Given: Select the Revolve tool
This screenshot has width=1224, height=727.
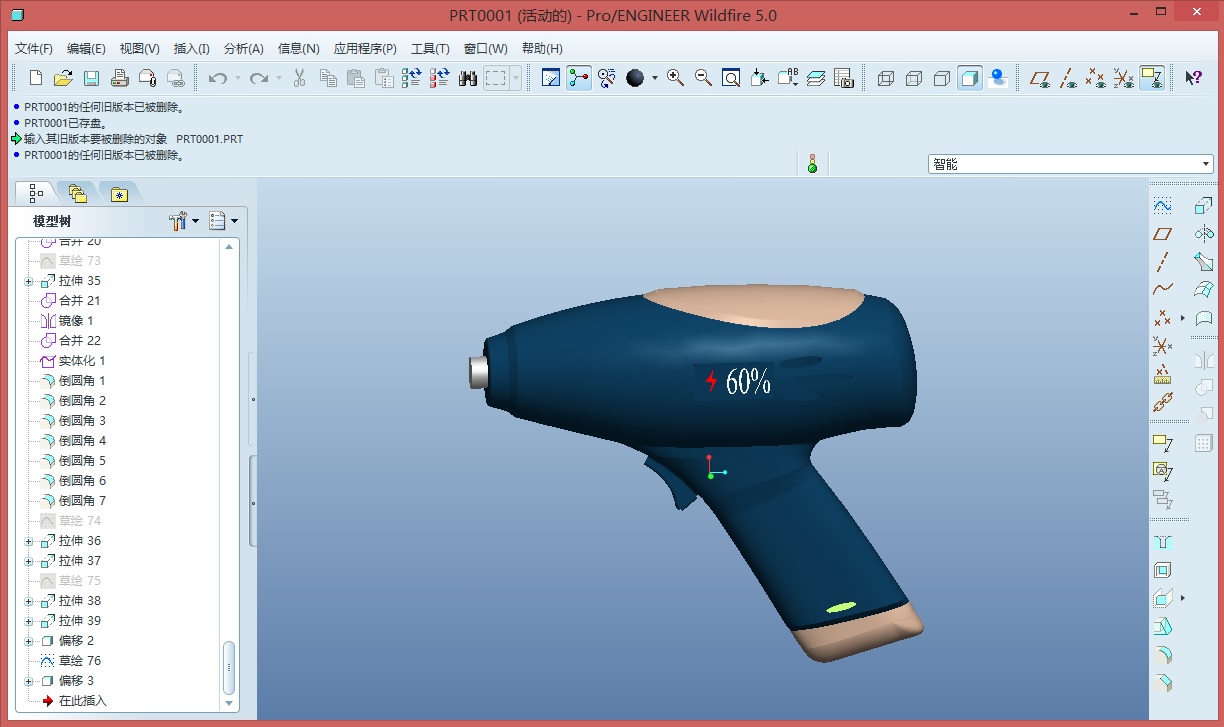Looking at the screenshot, I should coord(1204,234).
